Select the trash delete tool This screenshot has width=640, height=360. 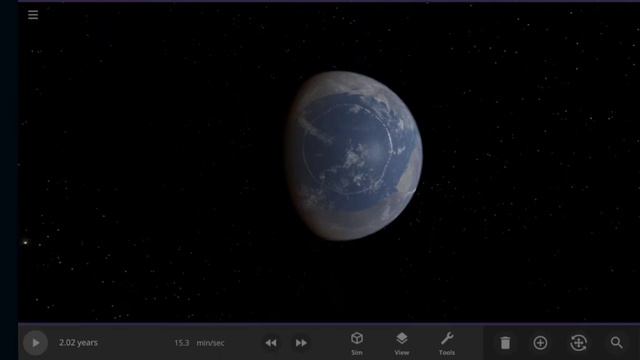[505, 343]
